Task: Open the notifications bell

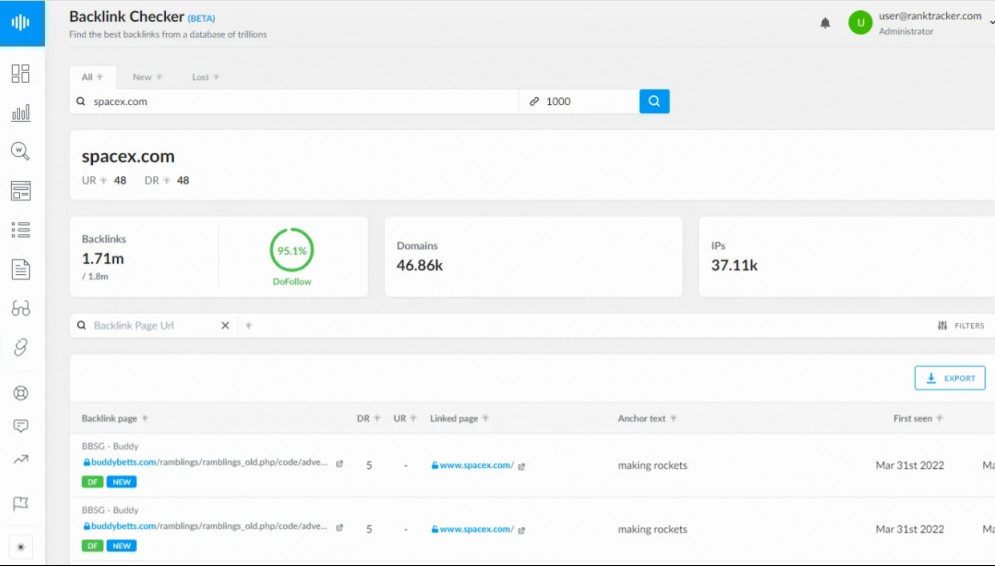Action: click(x=825, y=23)
